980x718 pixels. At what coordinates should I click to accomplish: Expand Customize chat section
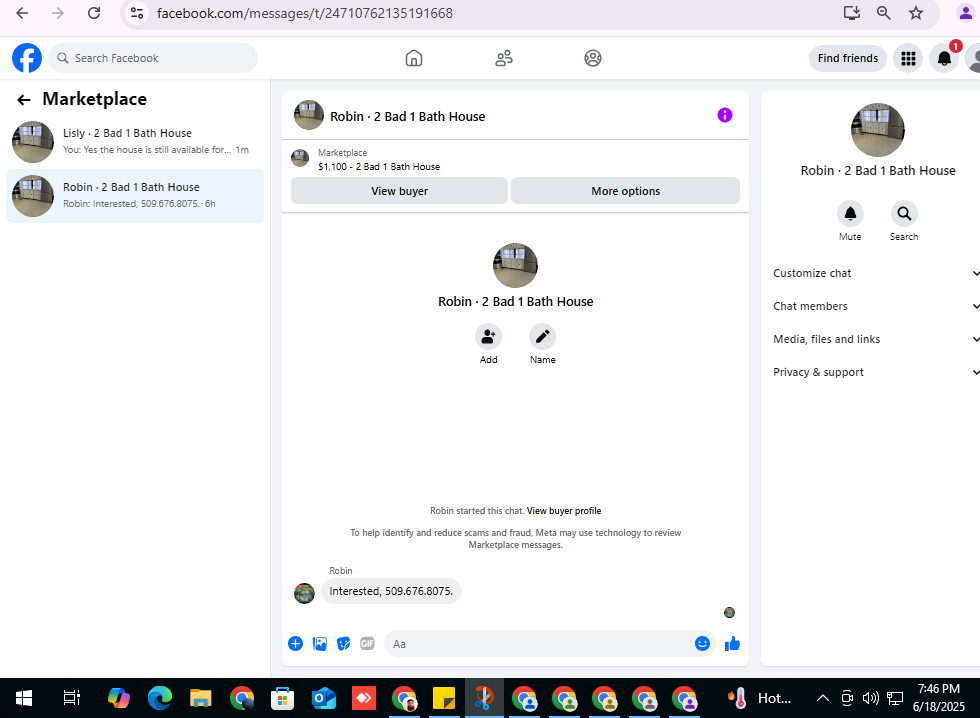(x=876, y=273)
